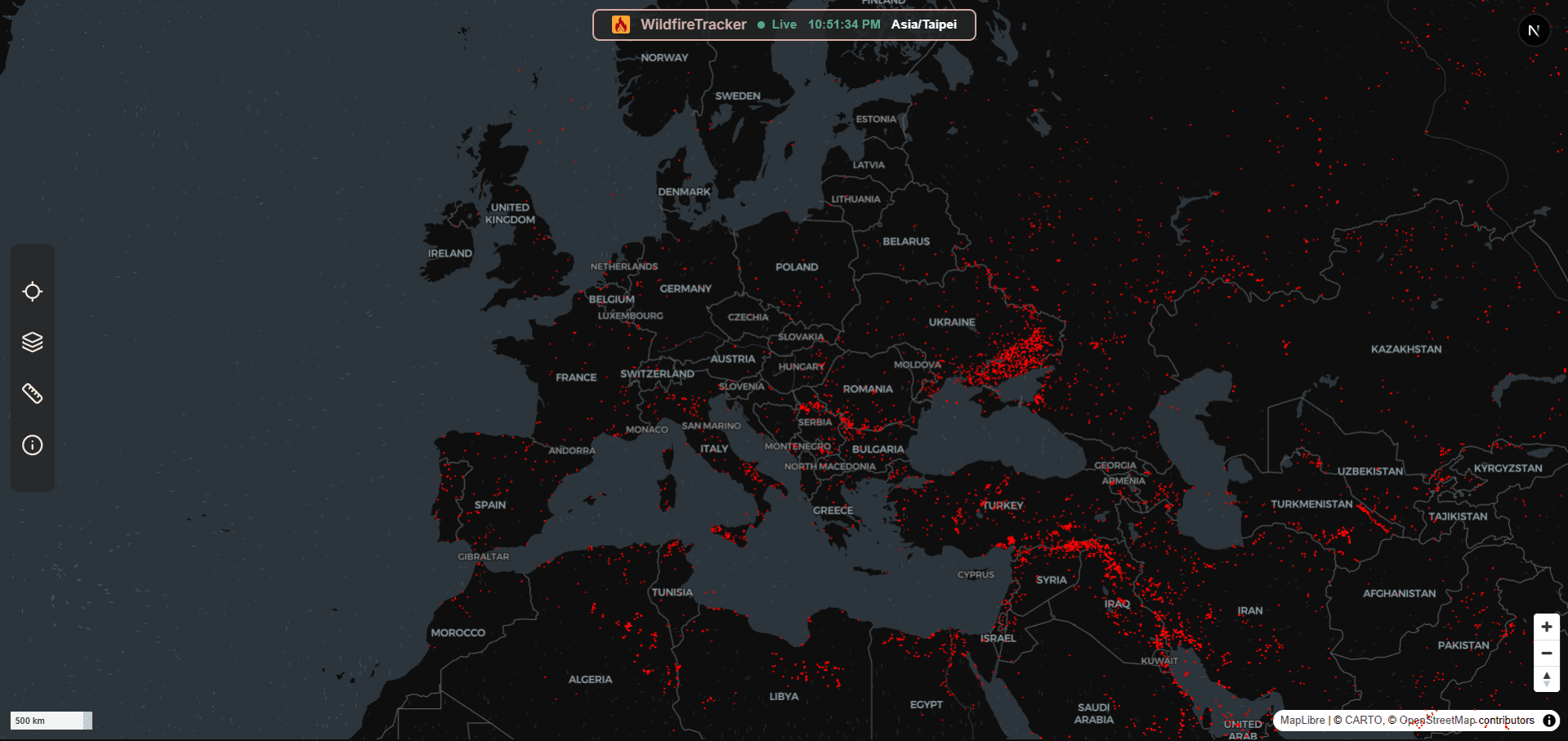The width and height of the screenshot is (1568, 741).
Task: Click the 500 km scale bar
Action: pos(51,721)
